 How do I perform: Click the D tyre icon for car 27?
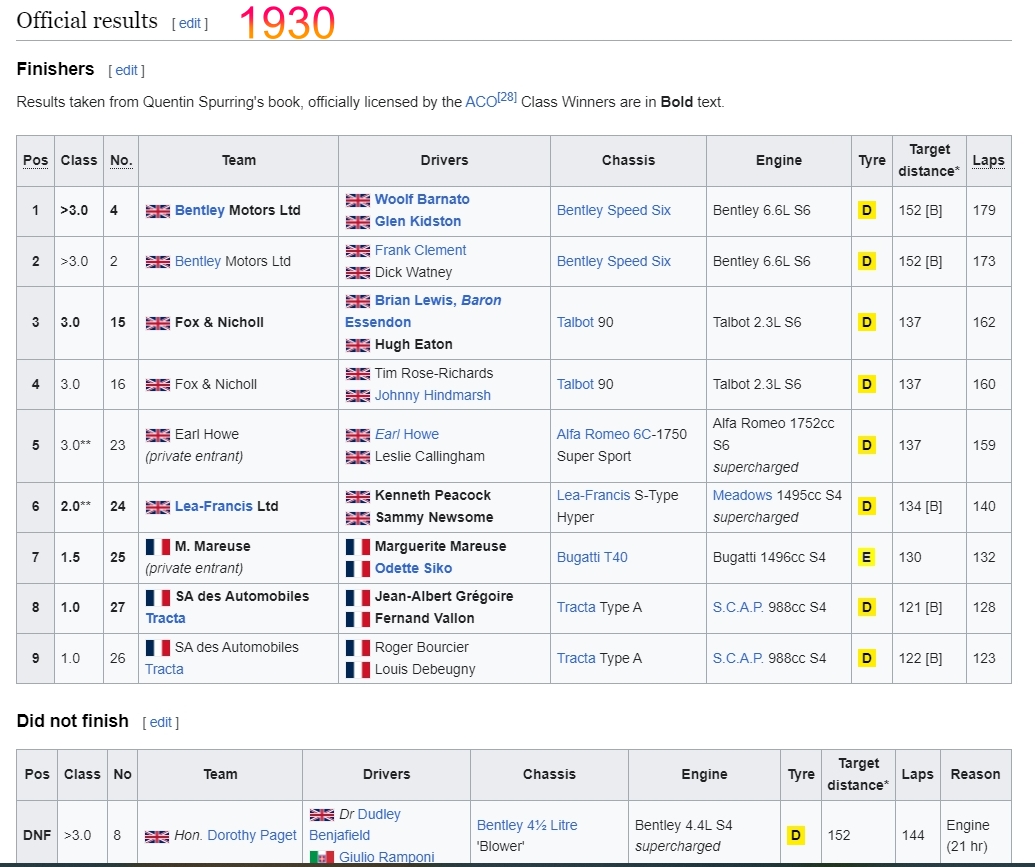pos(867,607)
